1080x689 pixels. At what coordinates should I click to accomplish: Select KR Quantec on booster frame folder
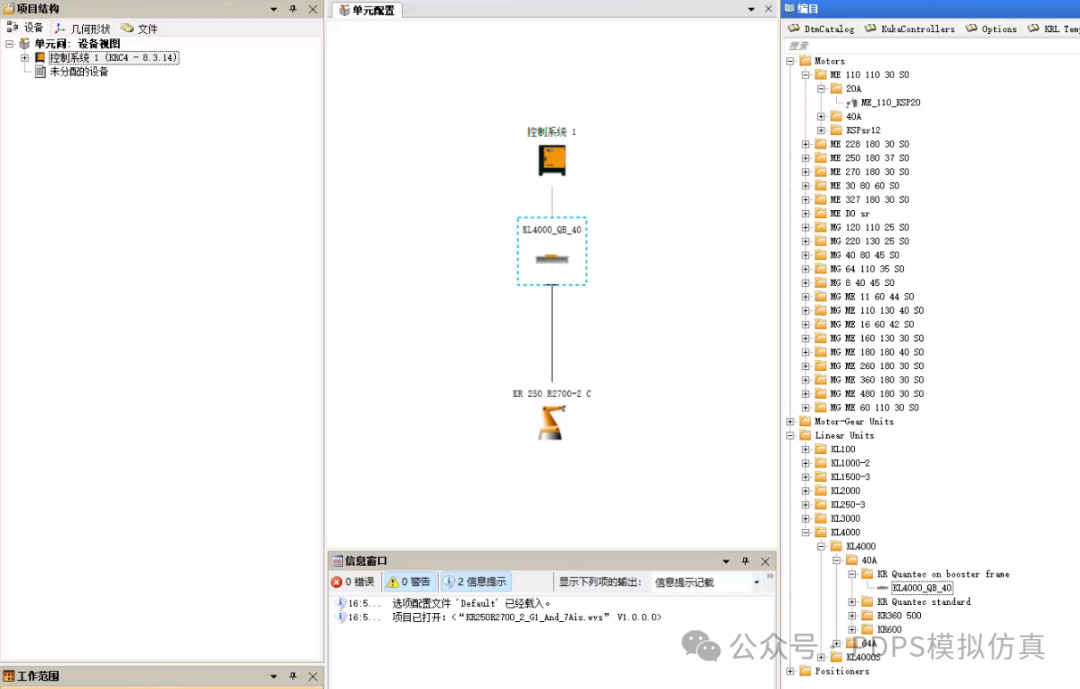[x=943, y=574]
